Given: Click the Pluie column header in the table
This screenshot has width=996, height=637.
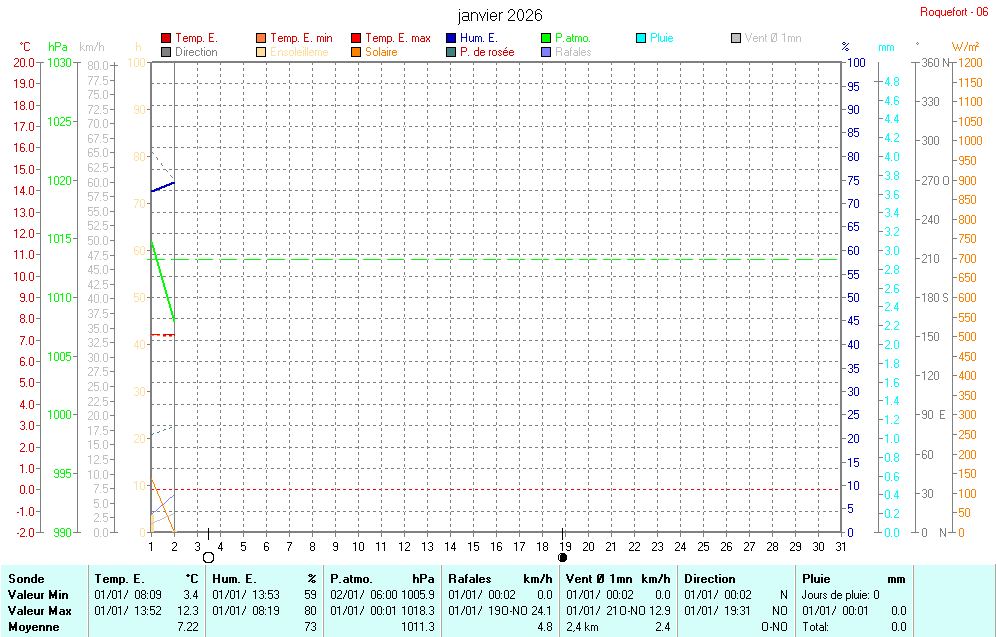Looking at the screenshot, I should [818, 579].
